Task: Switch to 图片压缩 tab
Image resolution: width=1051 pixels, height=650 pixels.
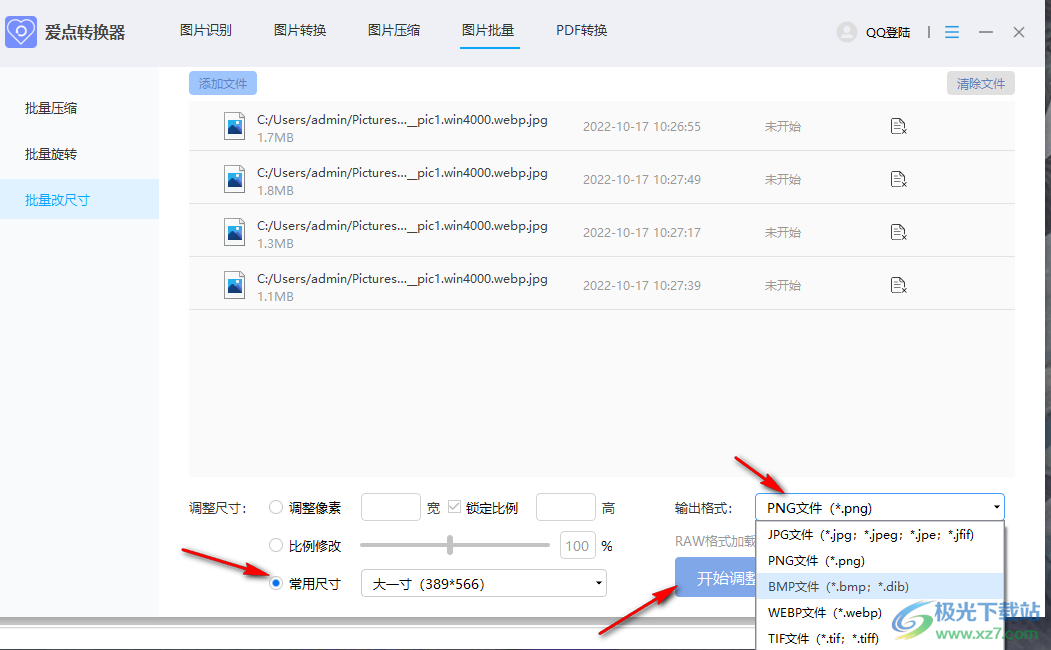Action: pyautogui.click(x=394, y=30)
